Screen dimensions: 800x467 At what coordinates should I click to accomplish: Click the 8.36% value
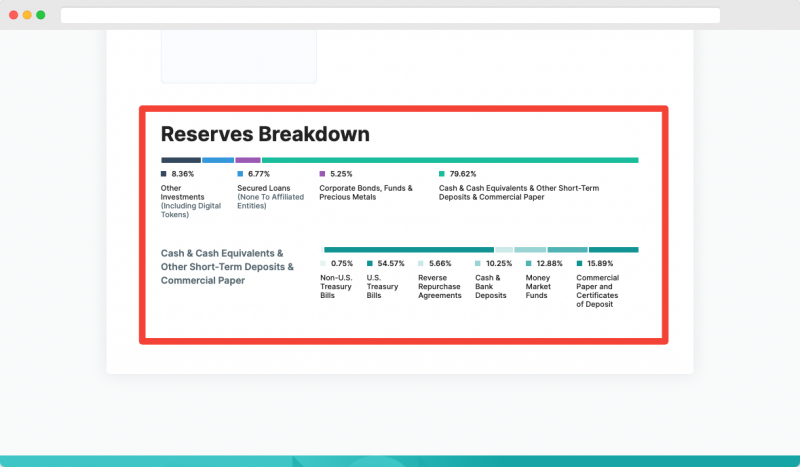(x=183, y=174)
